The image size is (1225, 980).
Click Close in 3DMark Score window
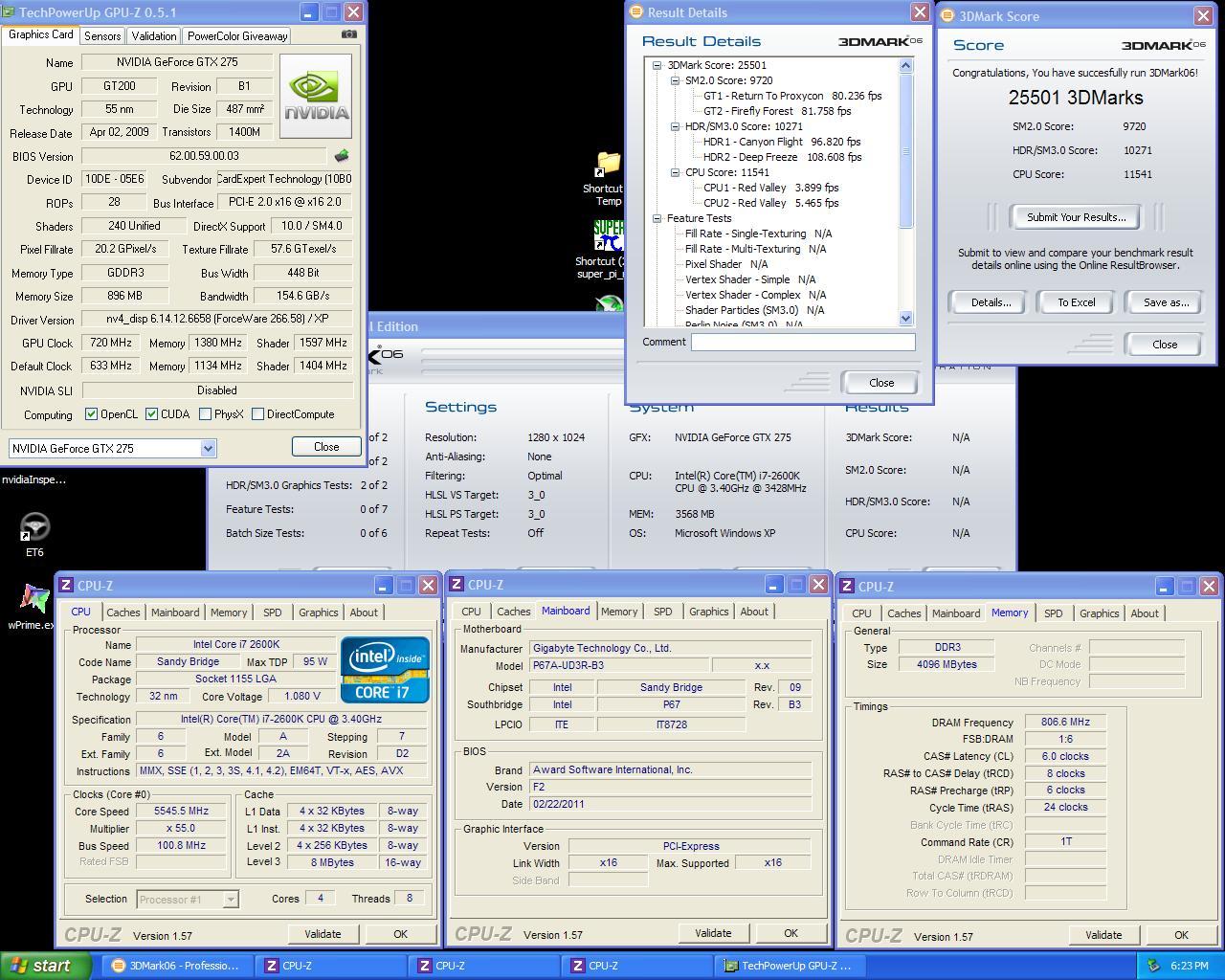coord(1165,345)
